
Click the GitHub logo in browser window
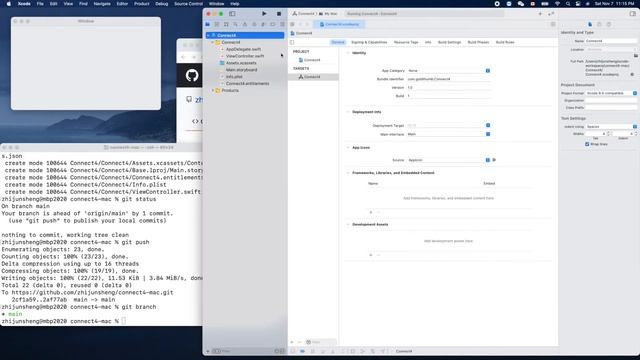pos(192,75)
